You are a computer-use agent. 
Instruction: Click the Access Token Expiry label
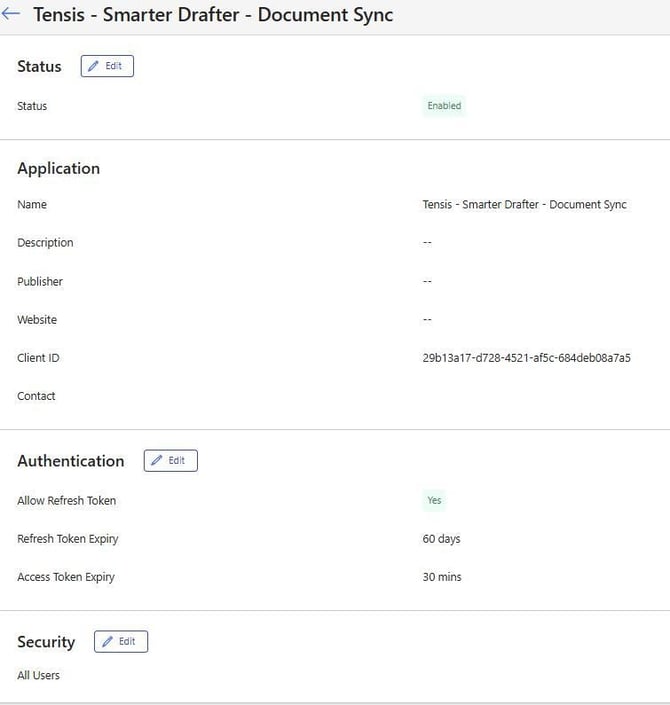click(x=66, y=577)
